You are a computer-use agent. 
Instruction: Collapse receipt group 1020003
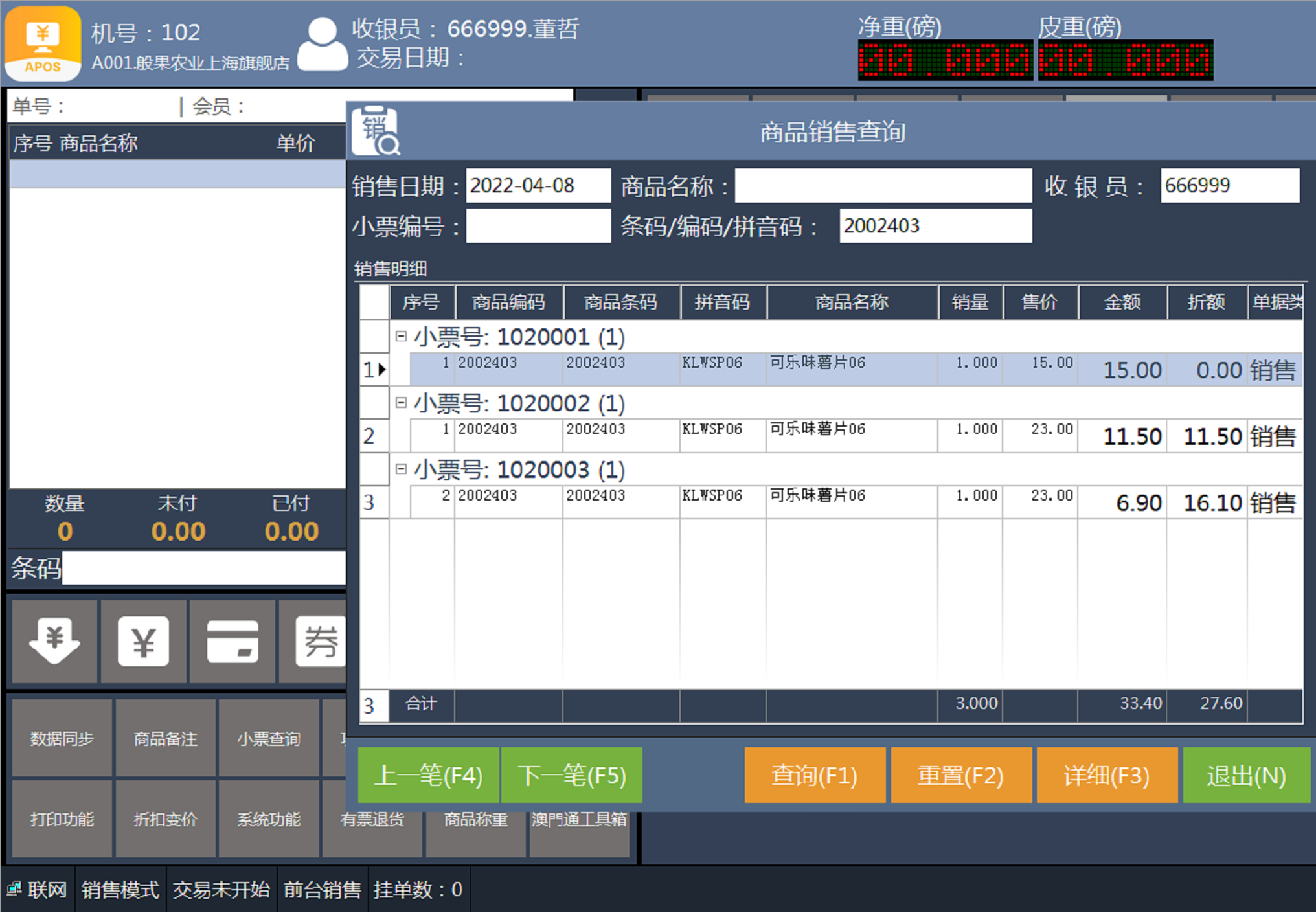(401, 469)
